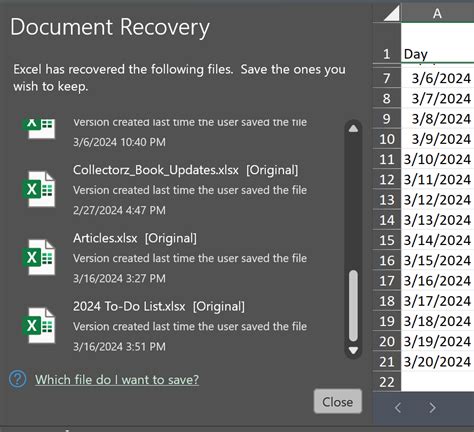
Task: Go to the next sheet tab with the right arrow
Action: click(432, 408)
